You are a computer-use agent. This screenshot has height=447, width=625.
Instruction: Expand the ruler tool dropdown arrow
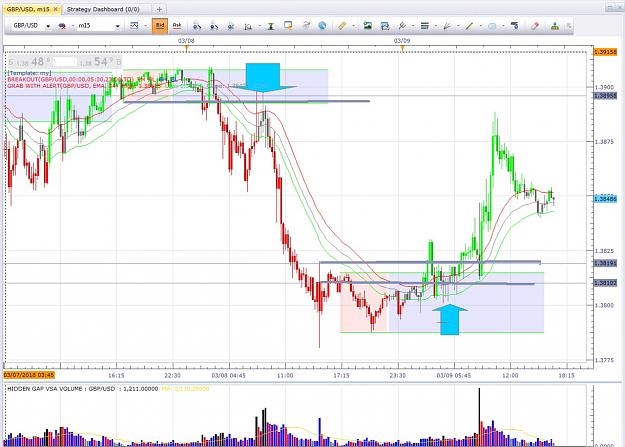click(x=353, y=26)
